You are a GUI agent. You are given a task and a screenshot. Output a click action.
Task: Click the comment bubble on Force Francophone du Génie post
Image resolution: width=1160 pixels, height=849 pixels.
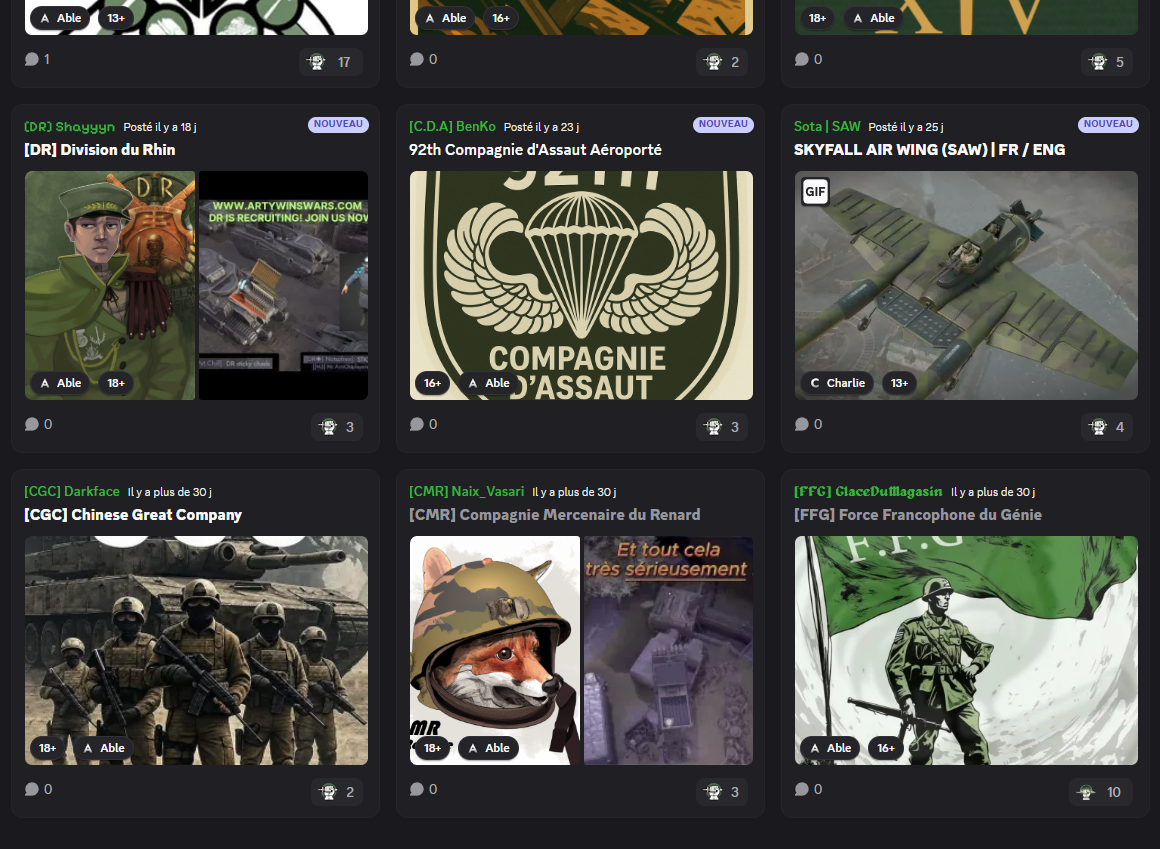802,789
